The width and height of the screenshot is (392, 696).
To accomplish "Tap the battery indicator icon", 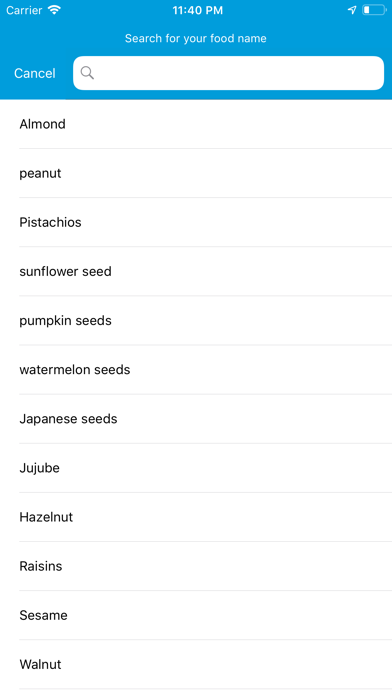I will point(374,10).
